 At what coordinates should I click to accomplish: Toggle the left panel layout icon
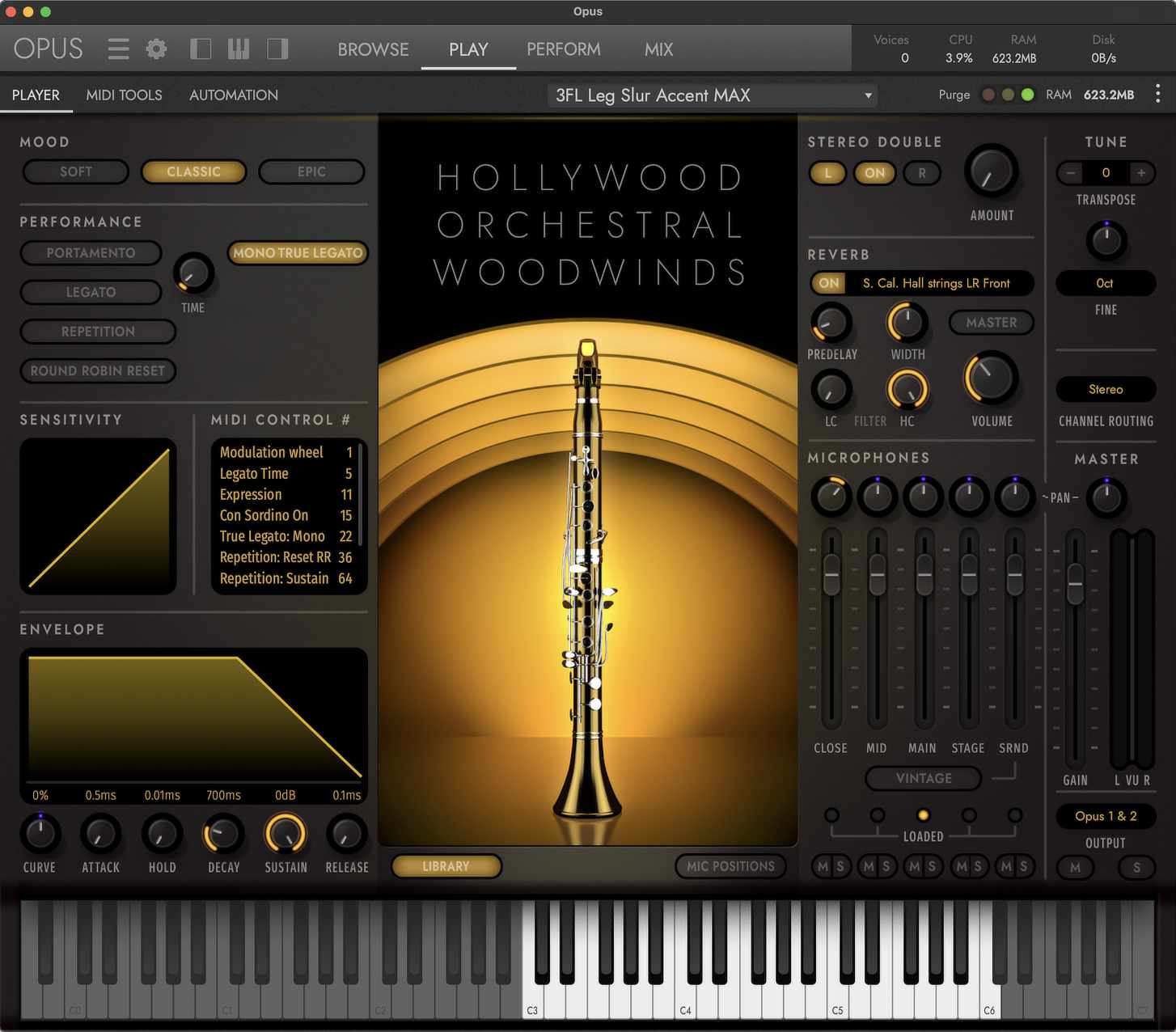(x=200, y=49)
